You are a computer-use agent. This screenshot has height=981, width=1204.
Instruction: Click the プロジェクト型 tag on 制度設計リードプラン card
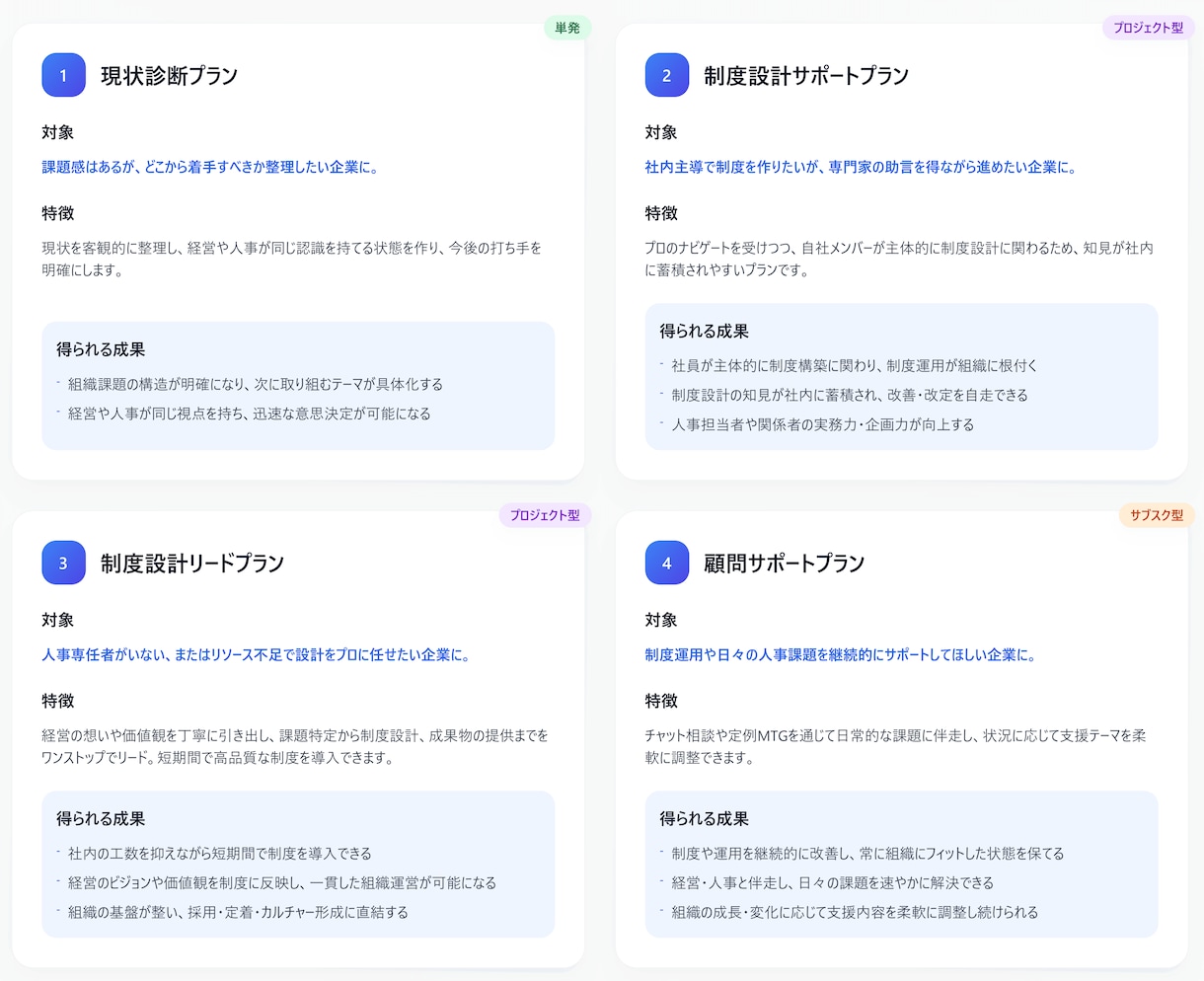tap(545, 515)
